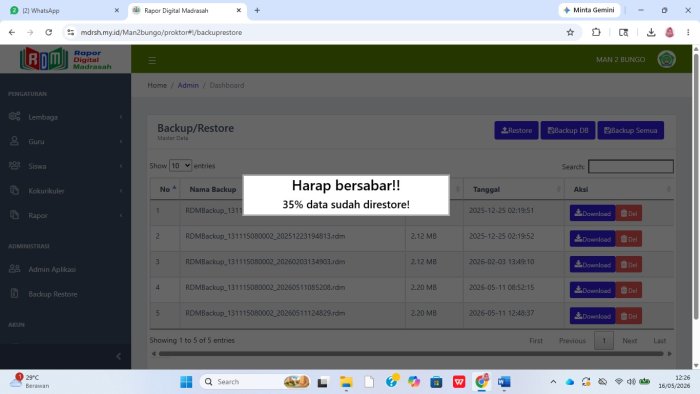Open the Show entries dropdown
Viewport: 700px width, 394px height.
180,166
